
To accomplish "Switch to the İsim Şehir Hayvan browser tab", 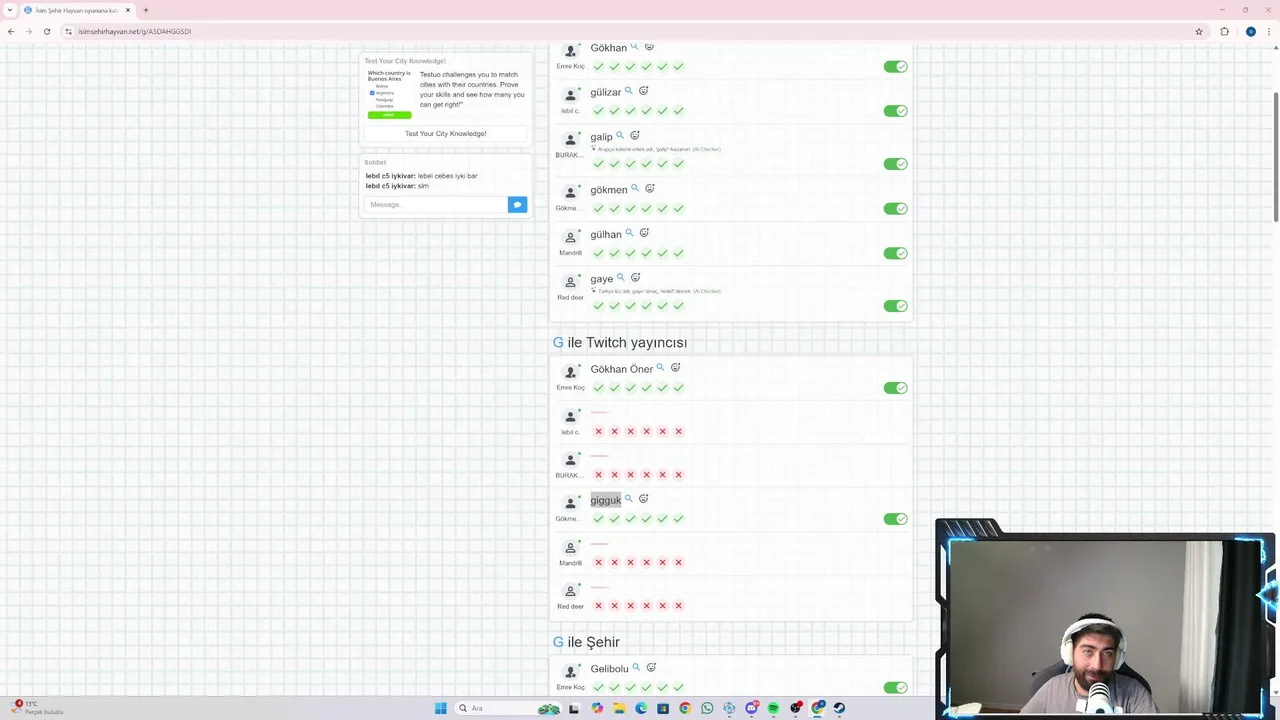I will point(78,10).
